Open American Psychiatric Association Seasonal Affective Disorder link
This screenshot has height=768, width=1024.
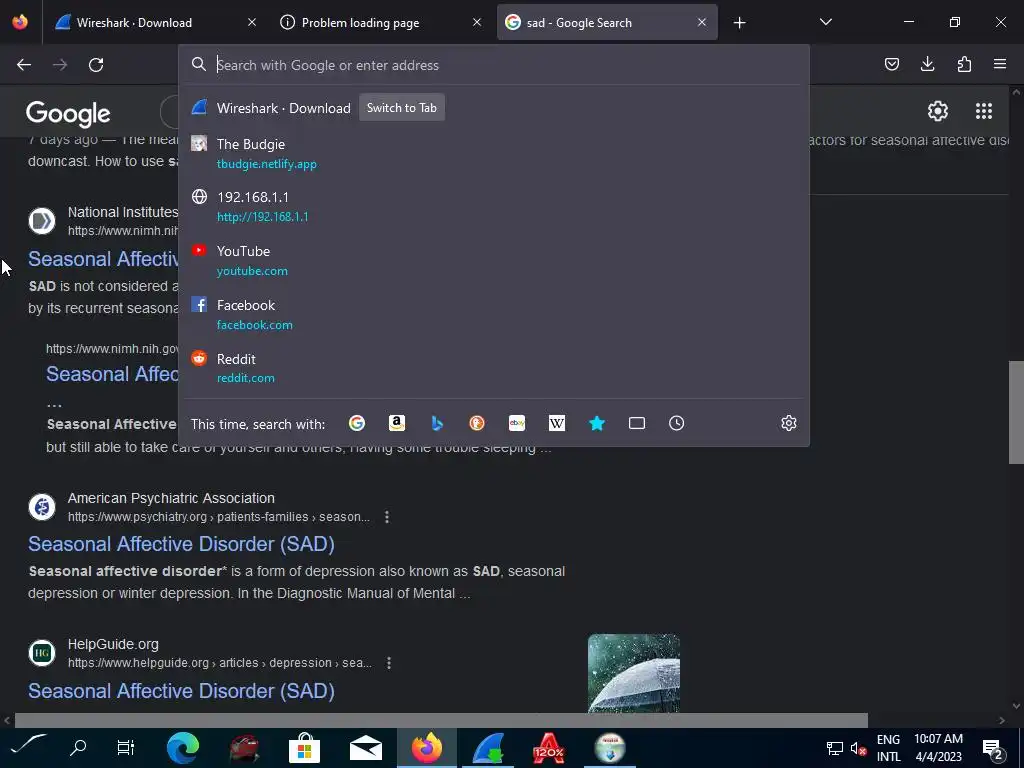182,544
